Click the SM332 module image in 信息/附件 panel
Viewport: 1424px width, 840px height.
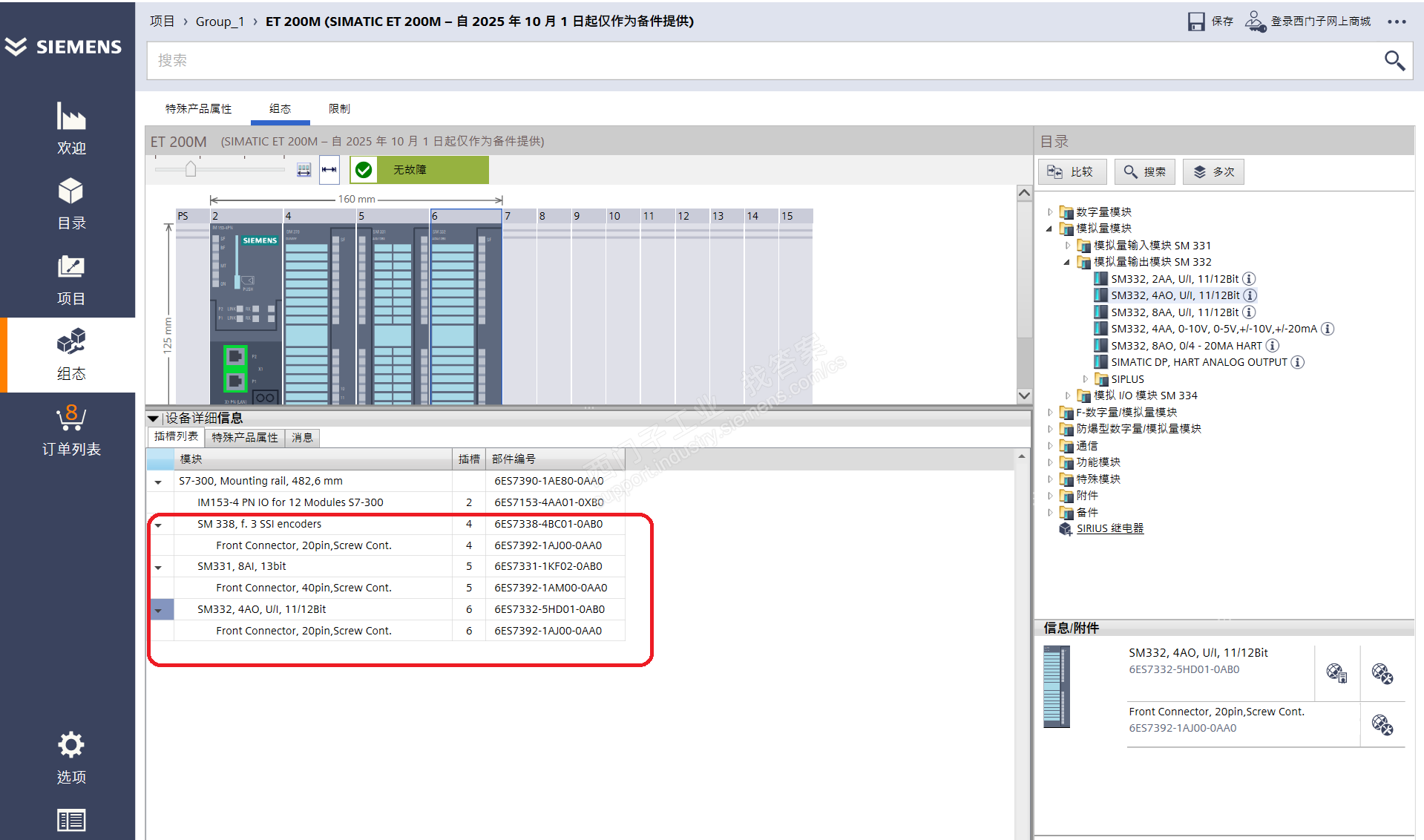click(x=1057, y=686)
